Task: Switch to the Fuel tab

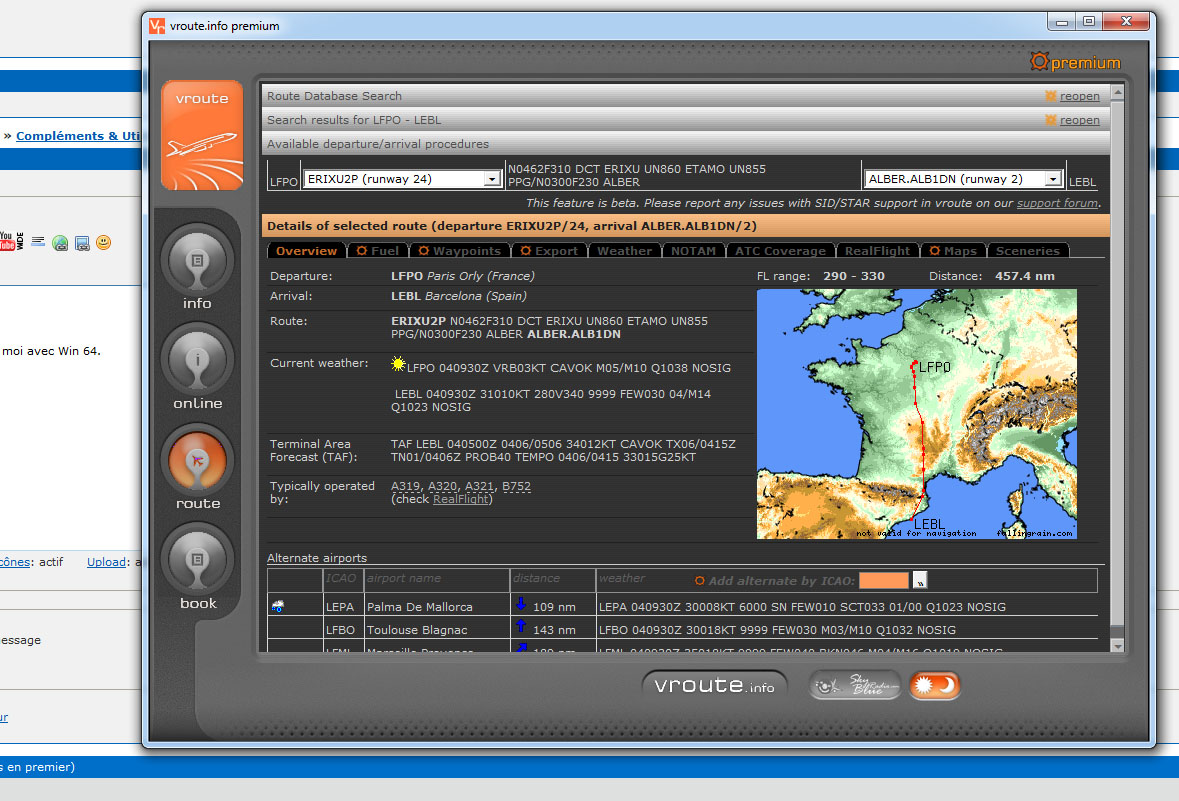Action: pyautogui.click(x=377, y=250)
